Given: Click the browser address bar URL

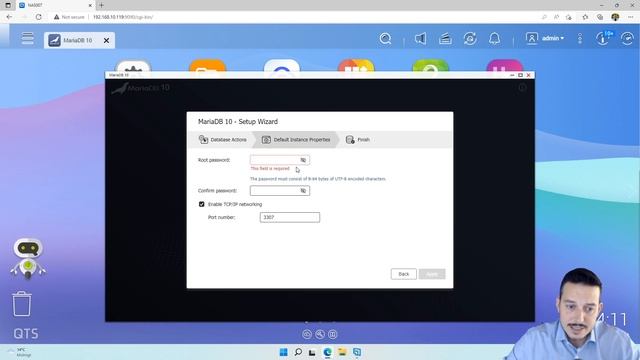Looking at the screenshot, I should 123,17.
